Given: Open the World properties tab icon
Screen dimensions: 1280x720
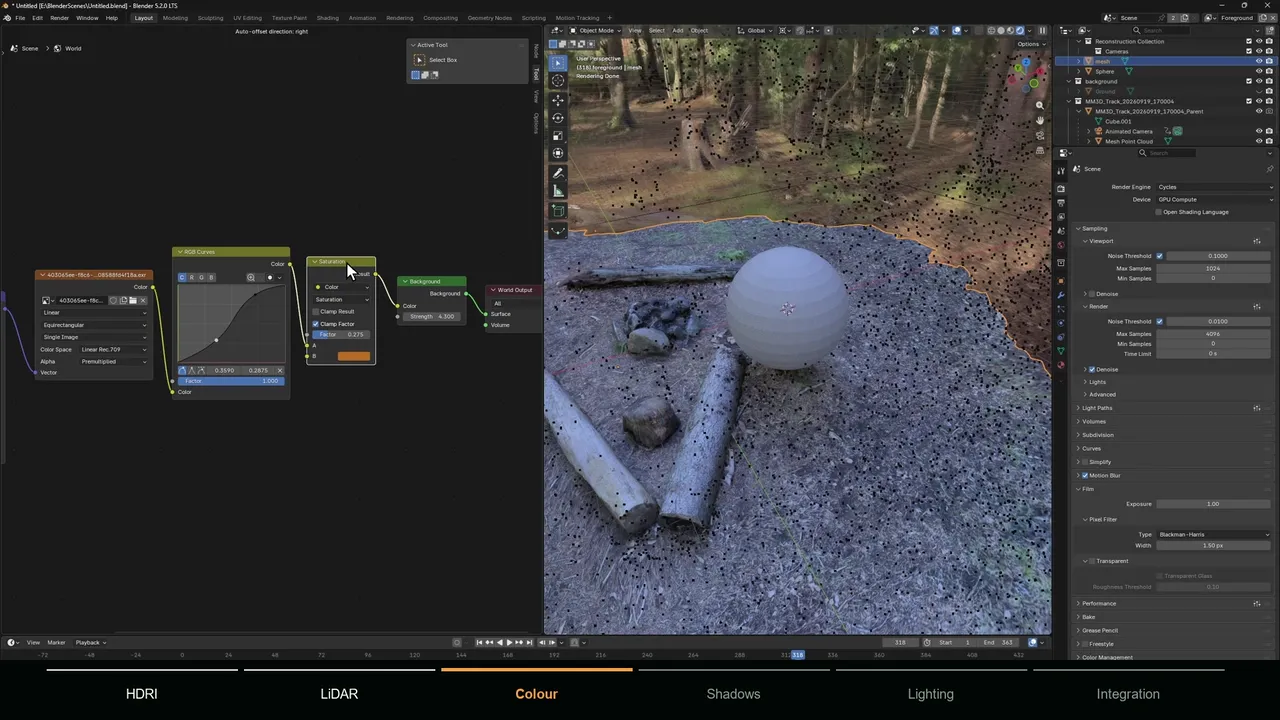Looking at the screenshot, I should coord(1061,245).
